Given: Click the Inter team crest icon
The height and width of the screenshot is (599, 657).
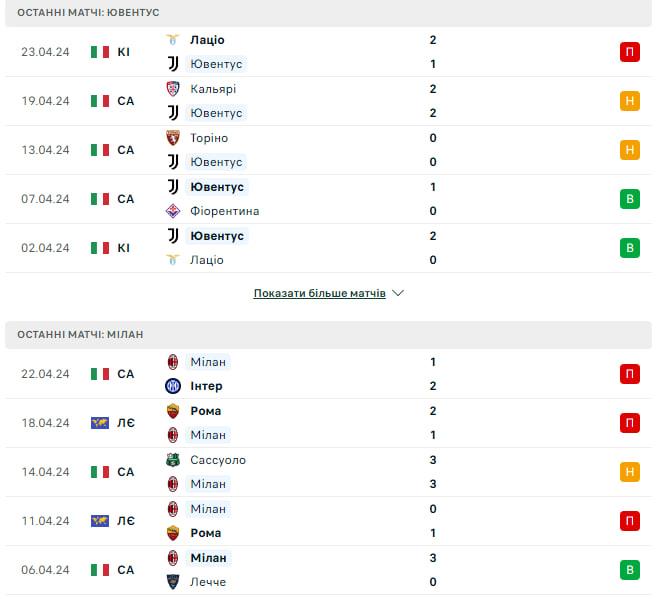Looking at the screenshot, I should click(x=172, y=386).
